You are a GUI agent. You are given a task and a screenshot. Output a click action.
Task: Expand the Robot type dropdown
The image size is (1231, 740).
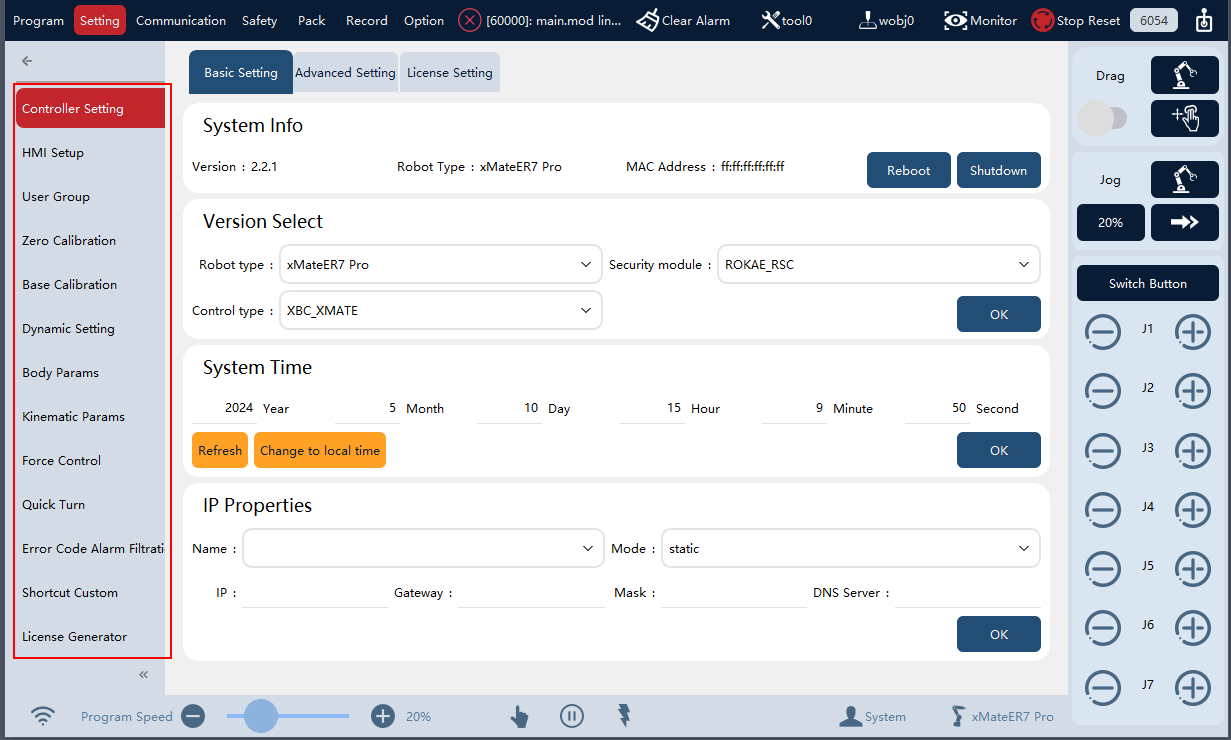(441, 265)
